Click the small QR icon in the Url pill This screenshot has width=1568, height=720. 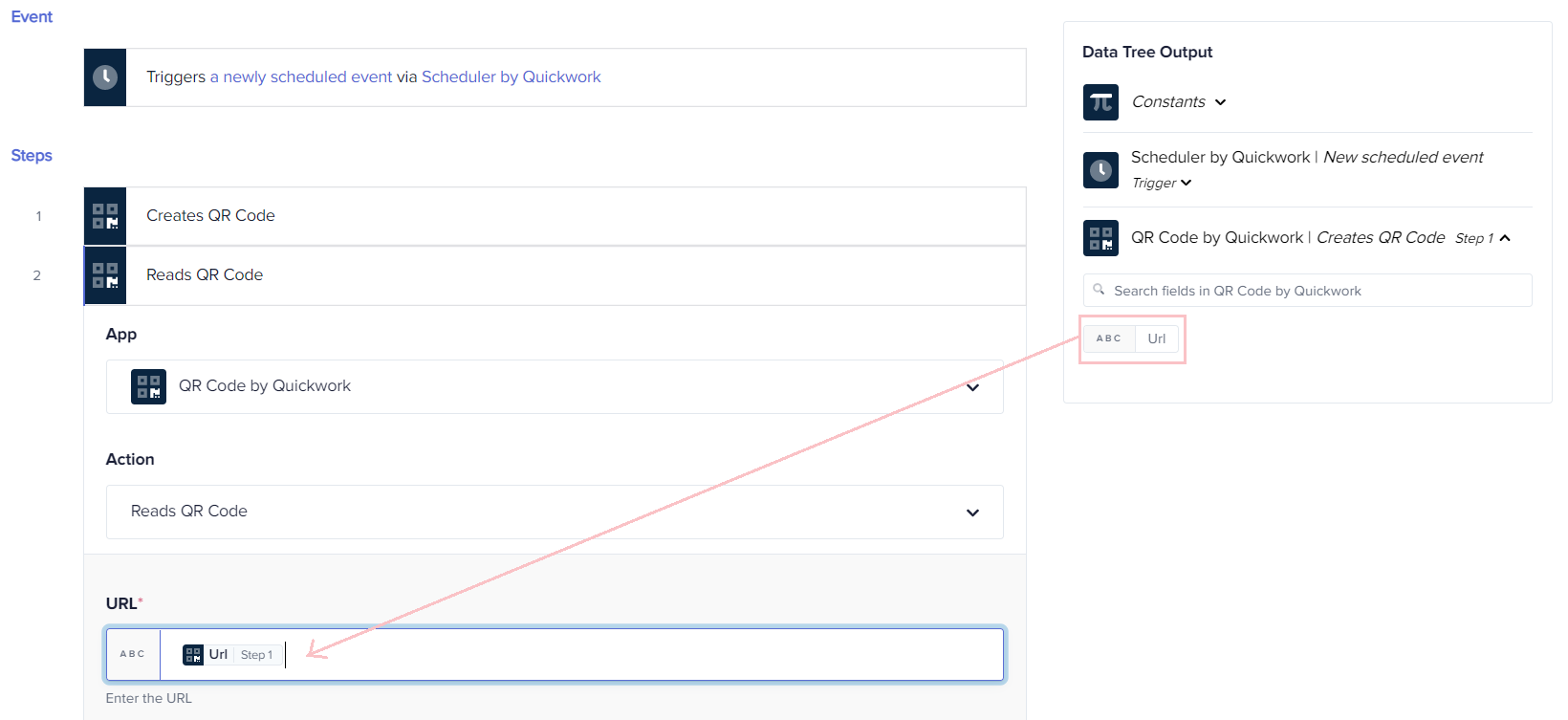pos(193,655)
